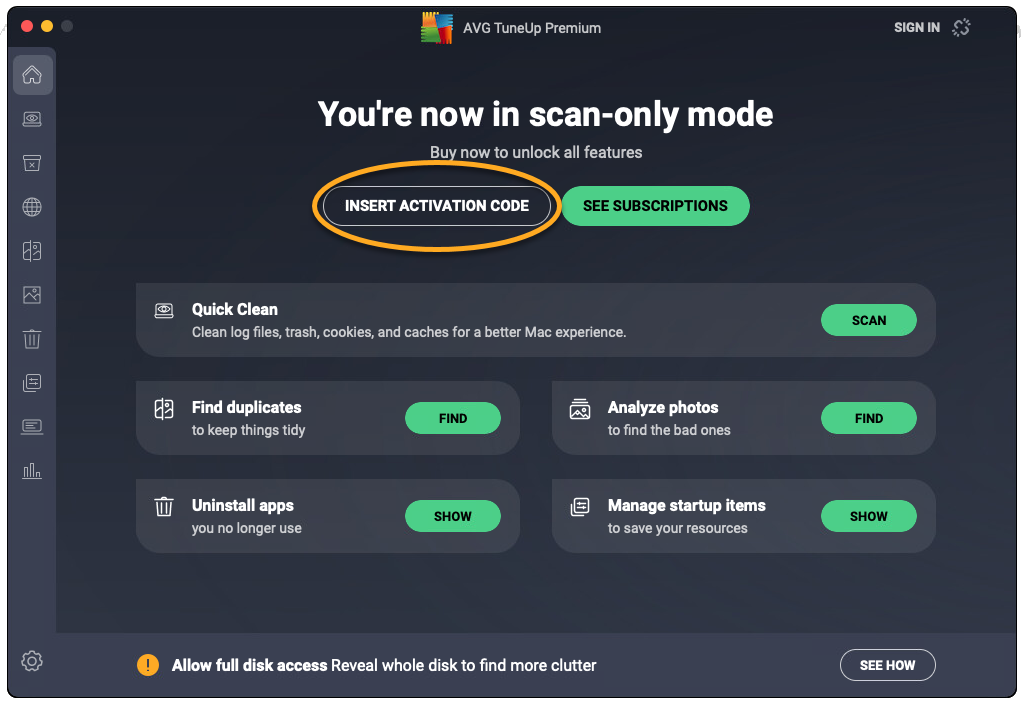
Task: Open the Settings gear icon
Action: pyautogui.click(x=32, y=661)
